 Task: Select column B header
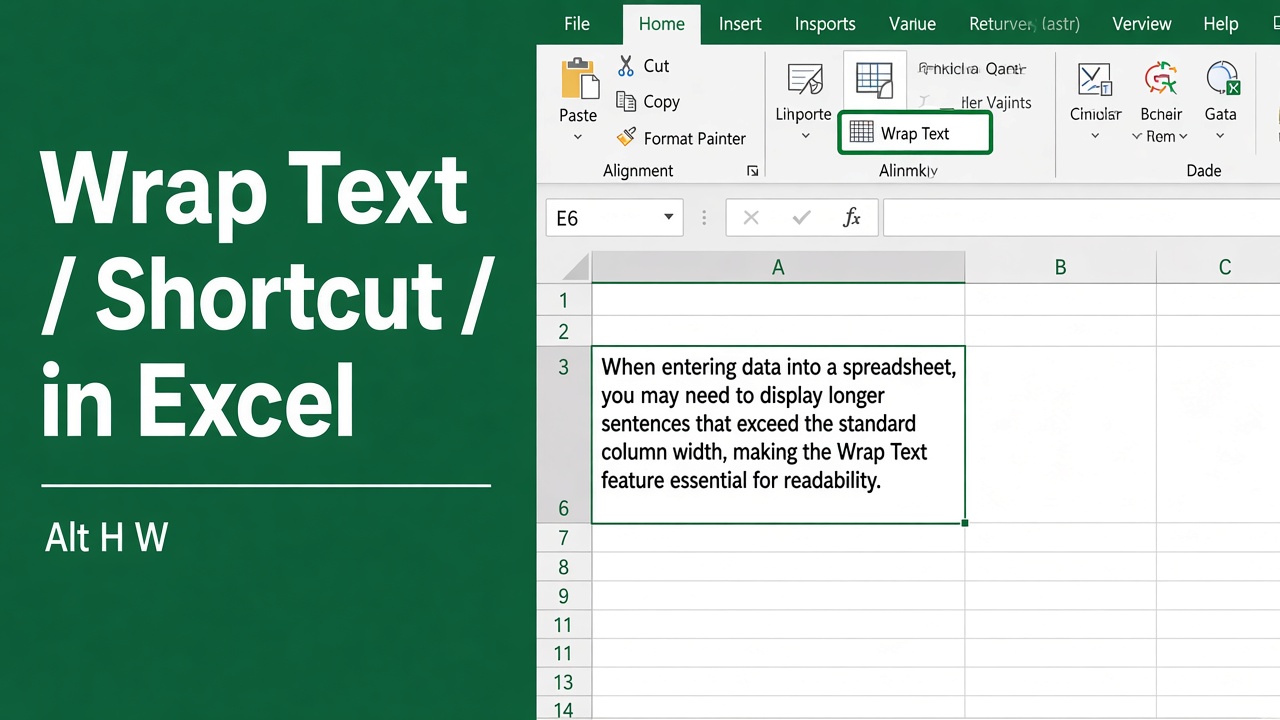[1060, 267]
